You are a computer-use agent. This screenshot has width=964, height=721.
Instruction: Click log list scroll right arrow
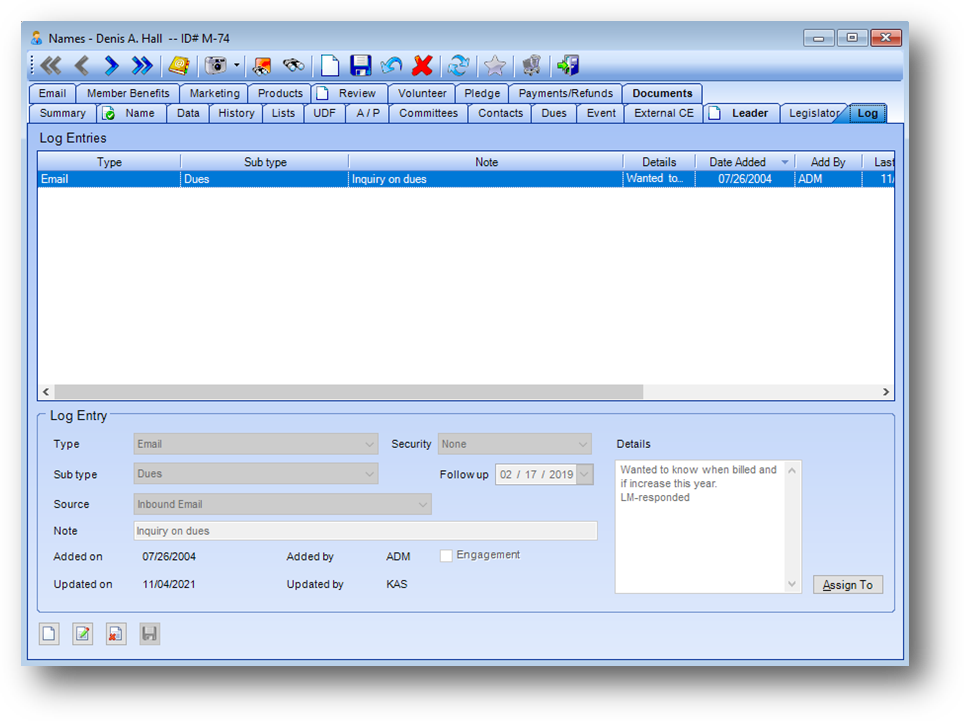[x=886, y=392]
